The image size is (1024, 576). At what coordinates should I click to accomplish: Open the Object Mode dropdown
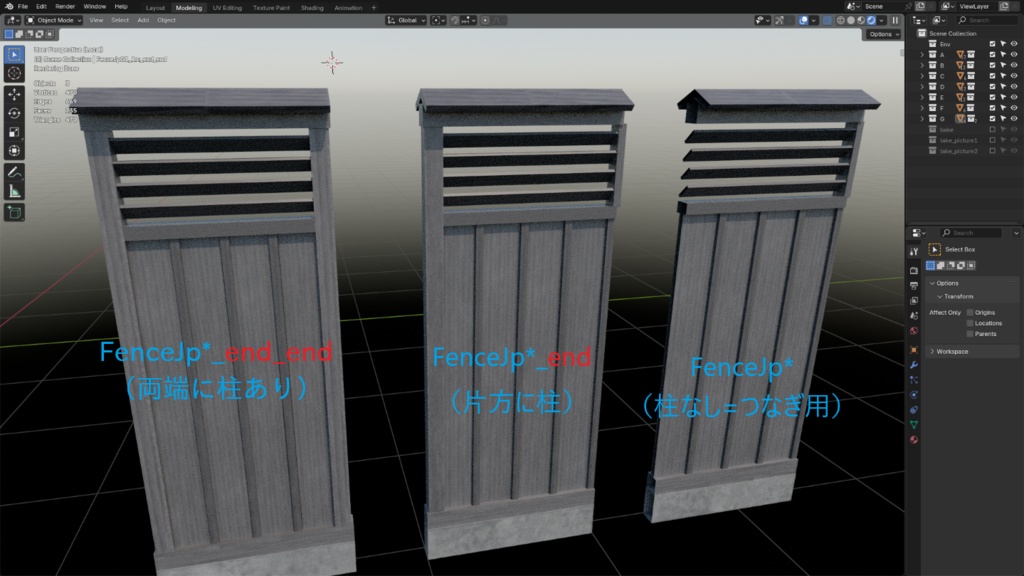pyautogui.click(x=54, y=20)
